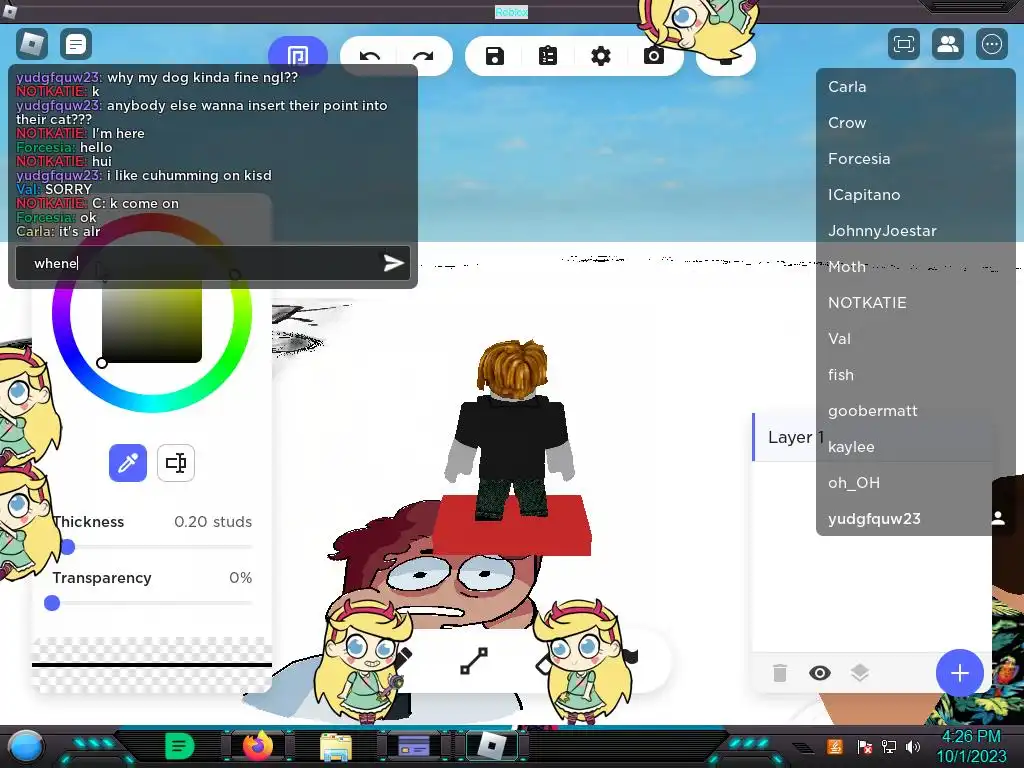Viewport: 1024px width, 768px height.
Task: Save the drawing with floppy icon
Action: 494,56
